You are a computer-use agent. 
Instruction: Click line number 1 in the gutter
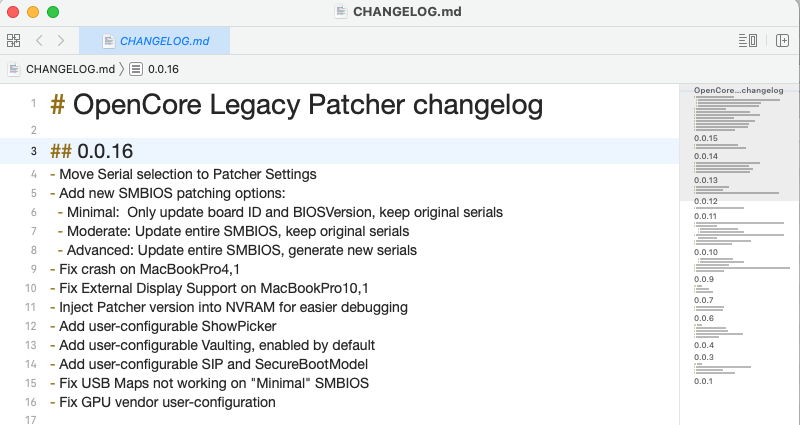(34, 104)
